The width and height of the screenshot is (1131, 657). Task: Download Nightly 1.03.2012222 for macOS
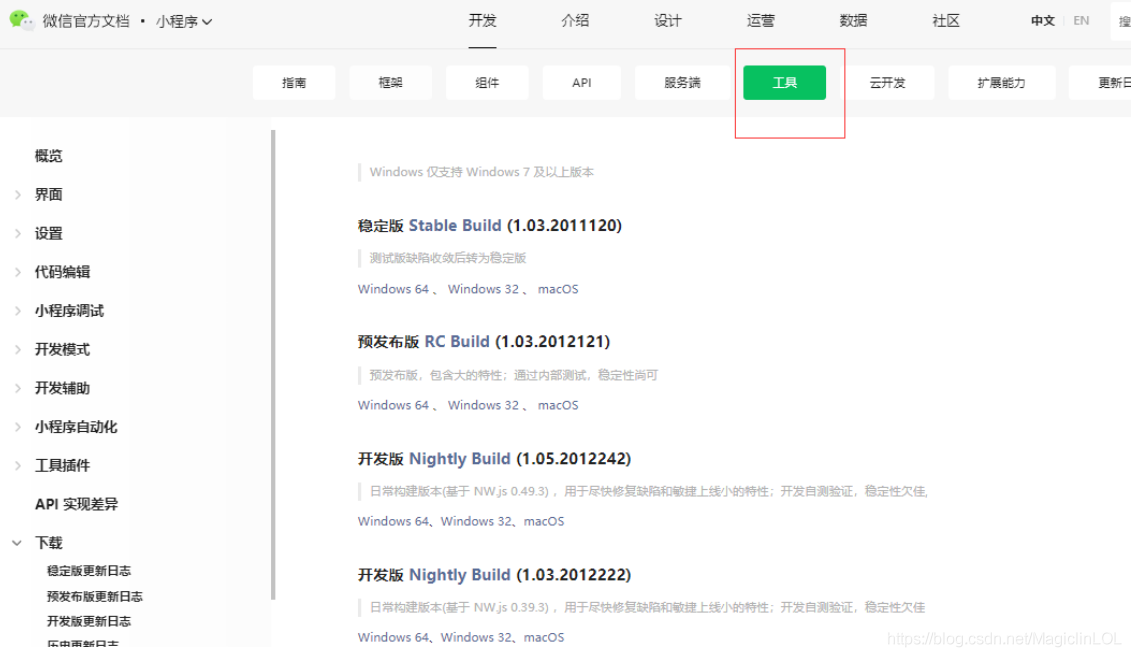tap(544, 638)
